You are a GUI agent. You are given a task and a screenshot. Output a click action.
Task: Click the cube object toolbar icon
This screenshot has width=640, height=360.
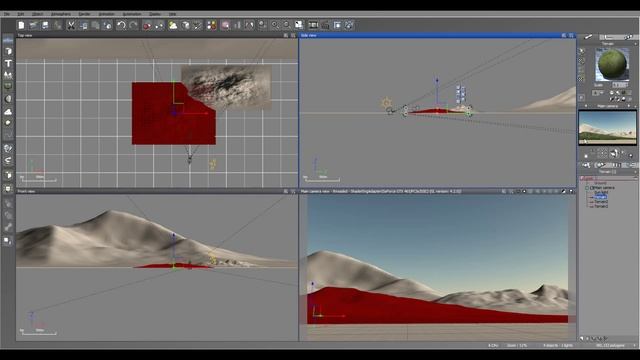coord(186,25)
